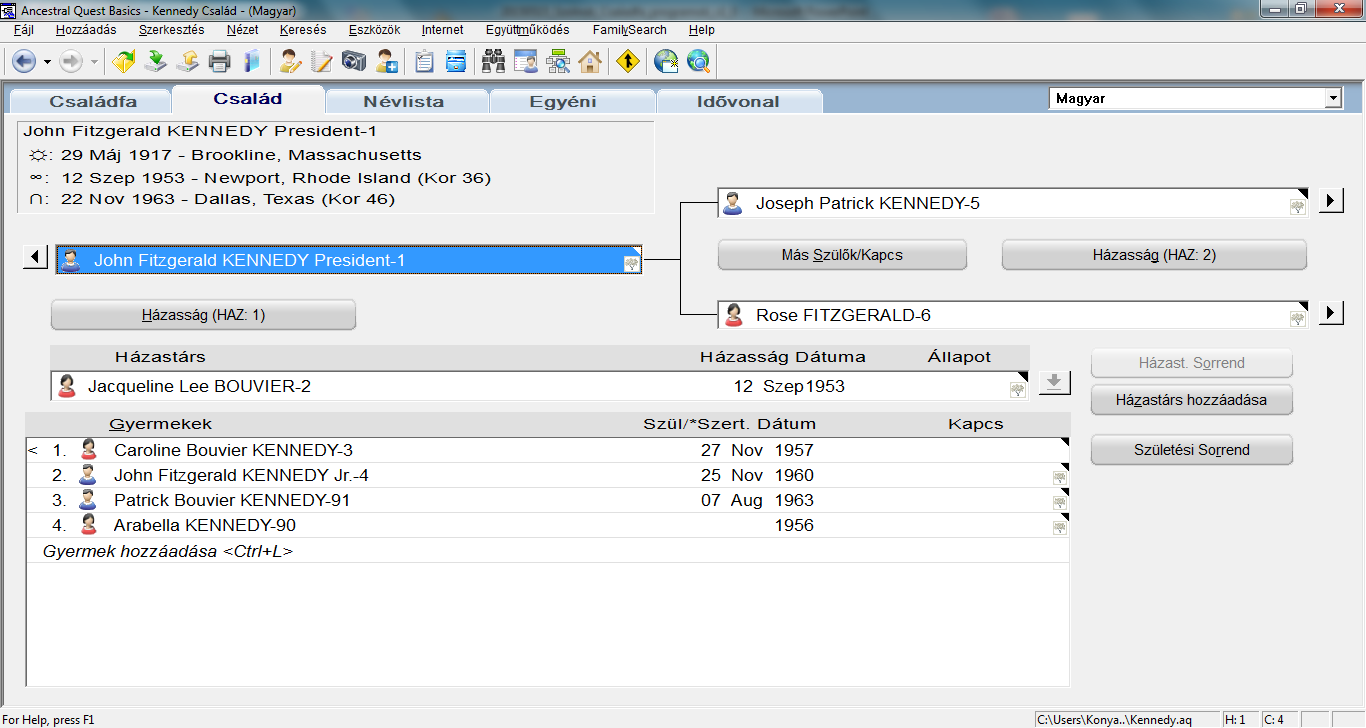Click the yellow diamond arrow sign icon

point(628,62)
